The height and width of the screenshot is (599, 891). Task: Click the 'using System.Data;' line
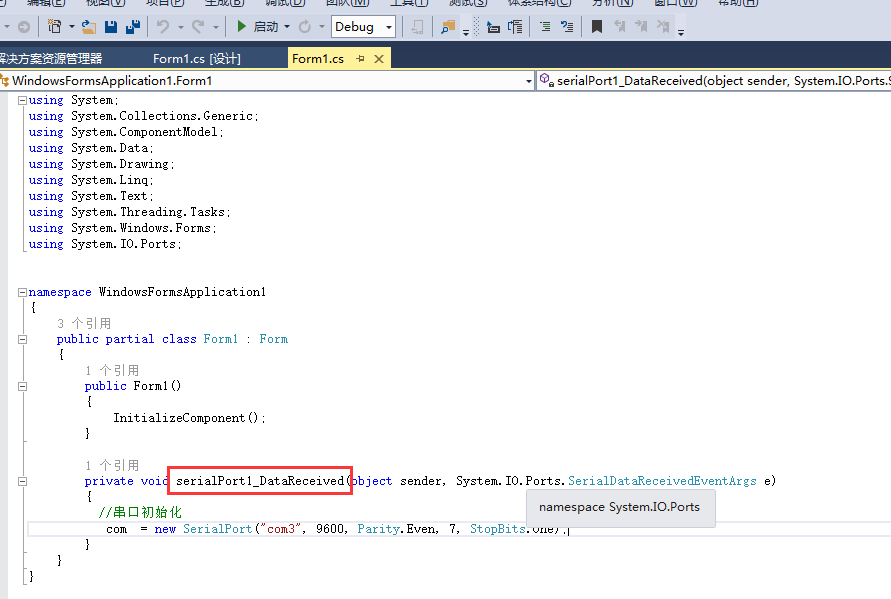[91, 148]
